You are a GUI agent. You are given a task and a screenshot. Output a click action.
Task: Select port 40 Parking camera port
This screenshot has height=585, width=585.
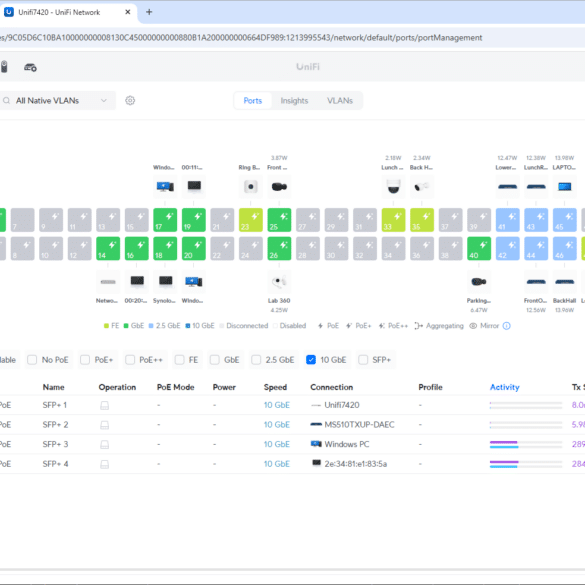[479, 248]
